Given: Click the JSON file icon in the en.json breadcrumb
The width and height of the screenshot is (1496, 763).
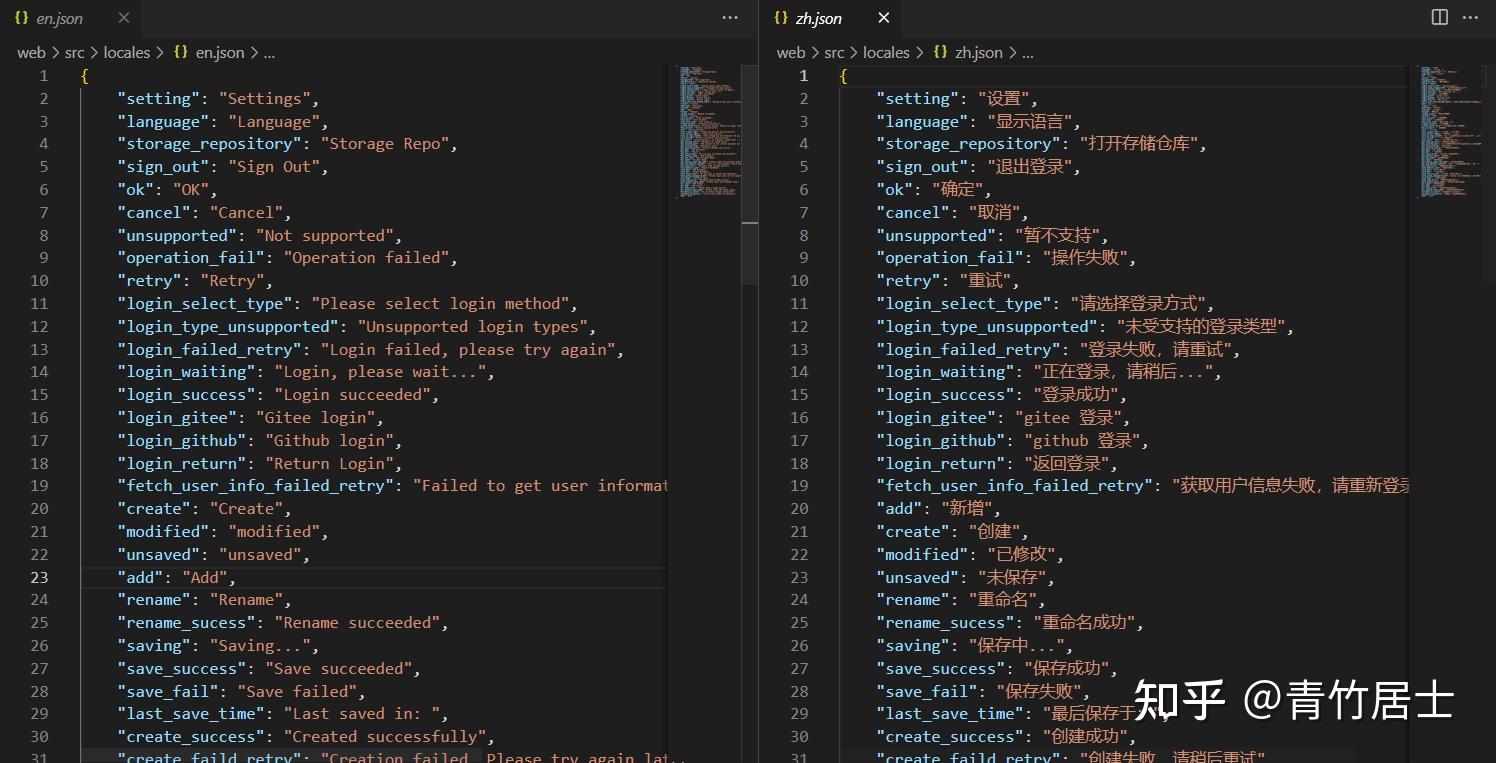Looking at the screenshot, I should tap(181, 52).
